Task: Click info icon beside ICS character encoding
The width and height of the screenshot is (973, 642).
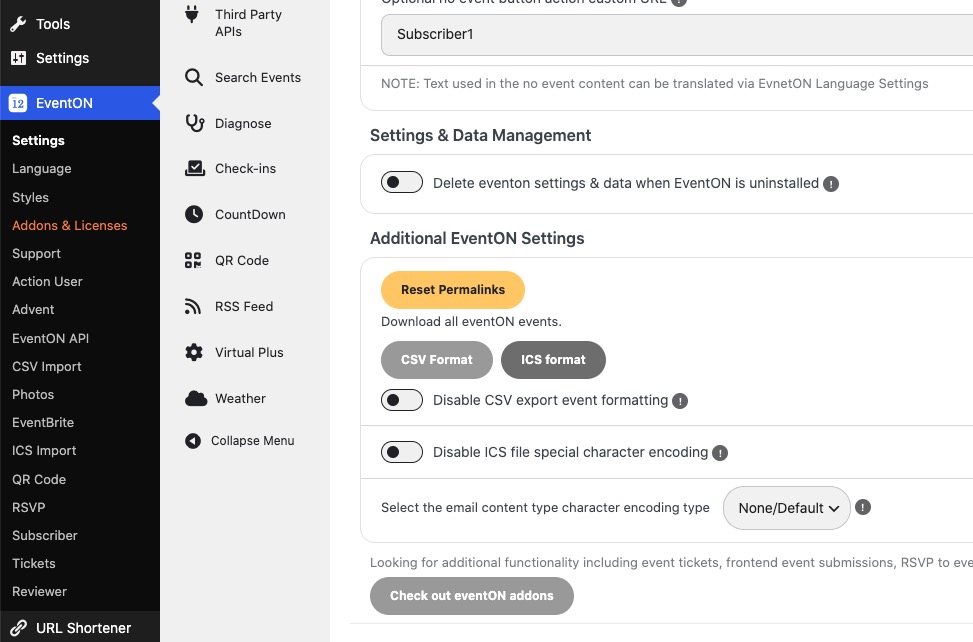Action: [720, 453]
